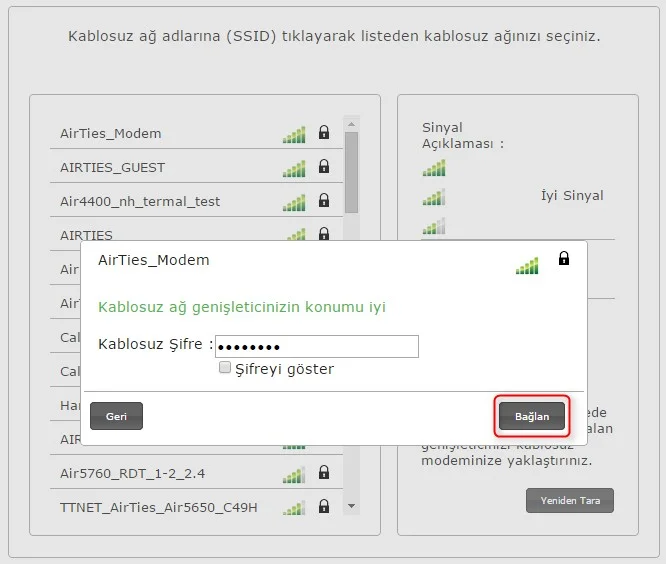Click the weakest visible signal legend icon
This screenshot has width=666, height=564.
pos(434,226)
